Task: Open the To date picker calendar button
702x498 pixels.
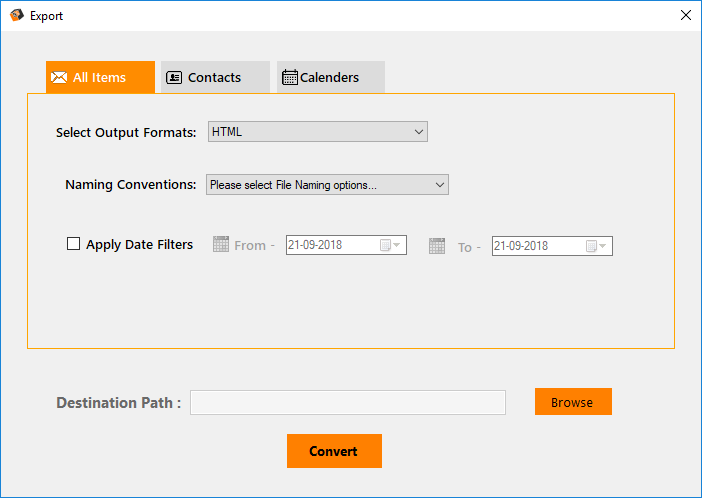Action: click(596, 246)
